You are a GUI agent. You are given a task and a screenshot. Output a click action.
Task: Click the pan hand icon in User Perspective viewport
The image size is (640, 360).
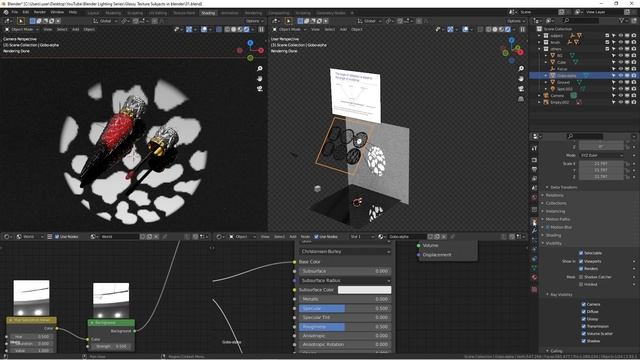521,78
